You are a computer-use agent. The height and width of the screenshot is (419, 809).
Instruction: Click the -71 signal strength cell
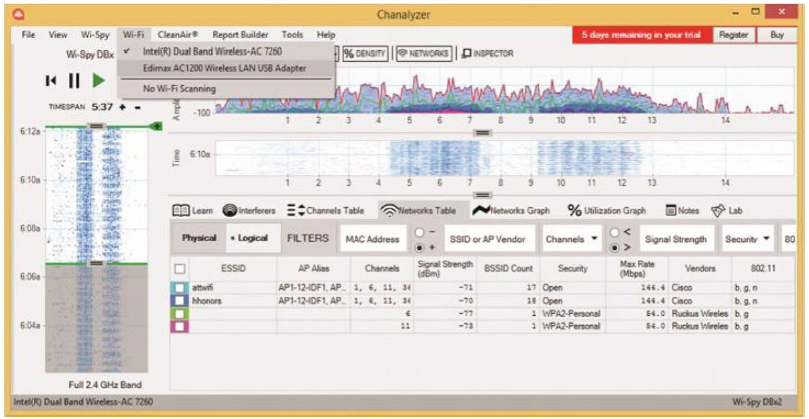(445, 288)
